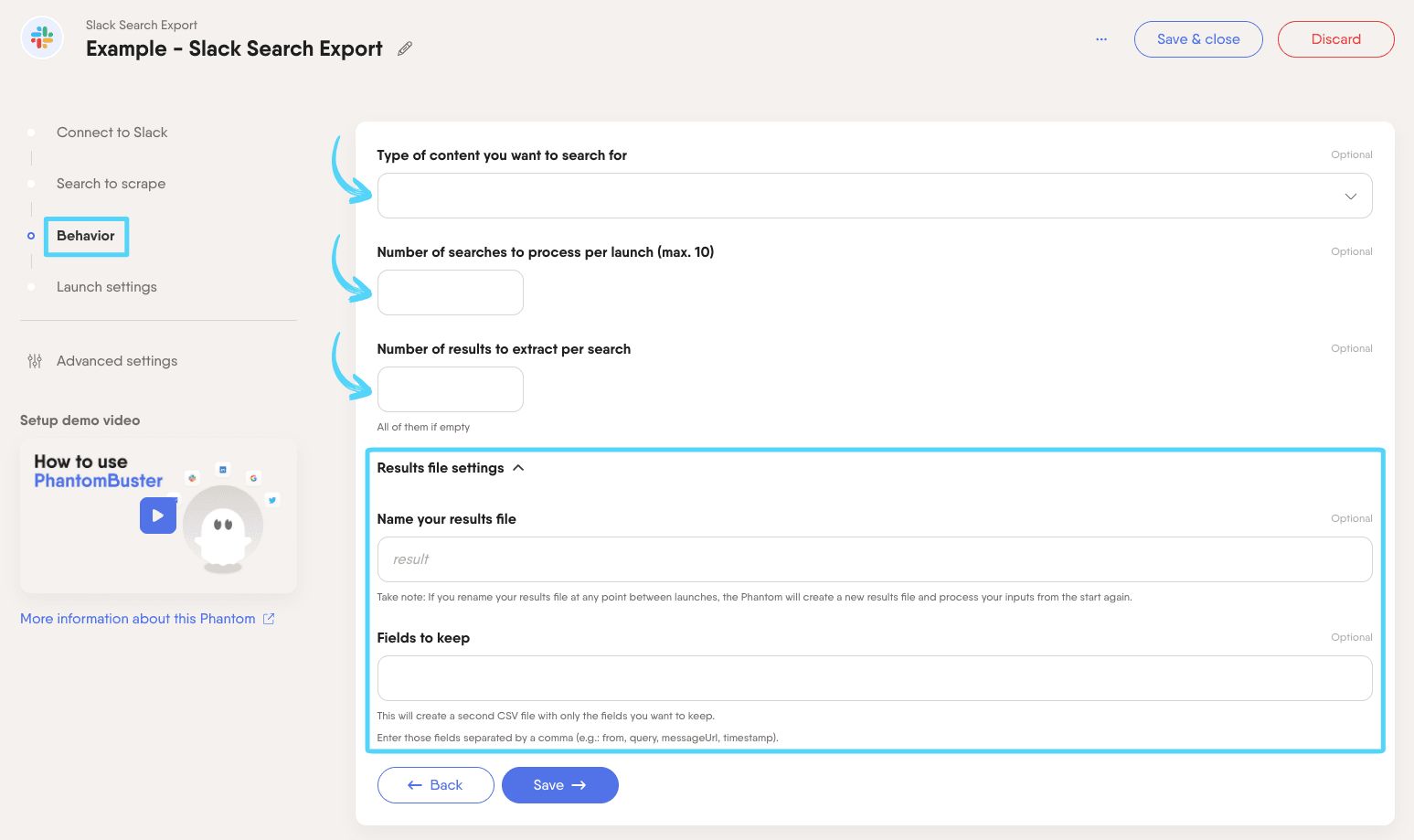The height and width of the screenshot is (840, 1414).
Task: Open the How to use PhantomBuster thumbnail
Action: (x=158, y=516)
